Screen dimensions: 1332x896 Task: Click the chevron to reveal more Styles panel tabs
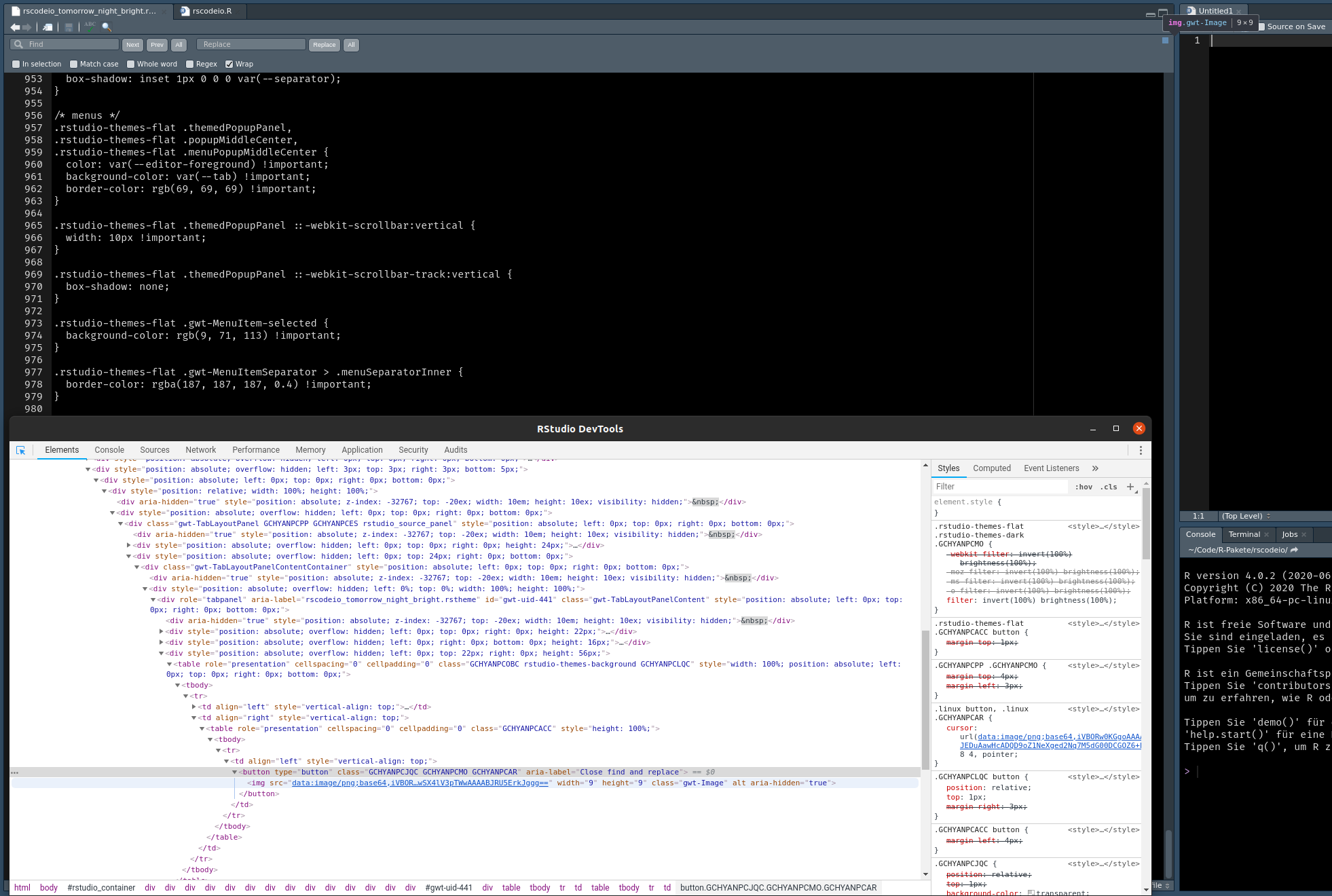(1095, 468)
